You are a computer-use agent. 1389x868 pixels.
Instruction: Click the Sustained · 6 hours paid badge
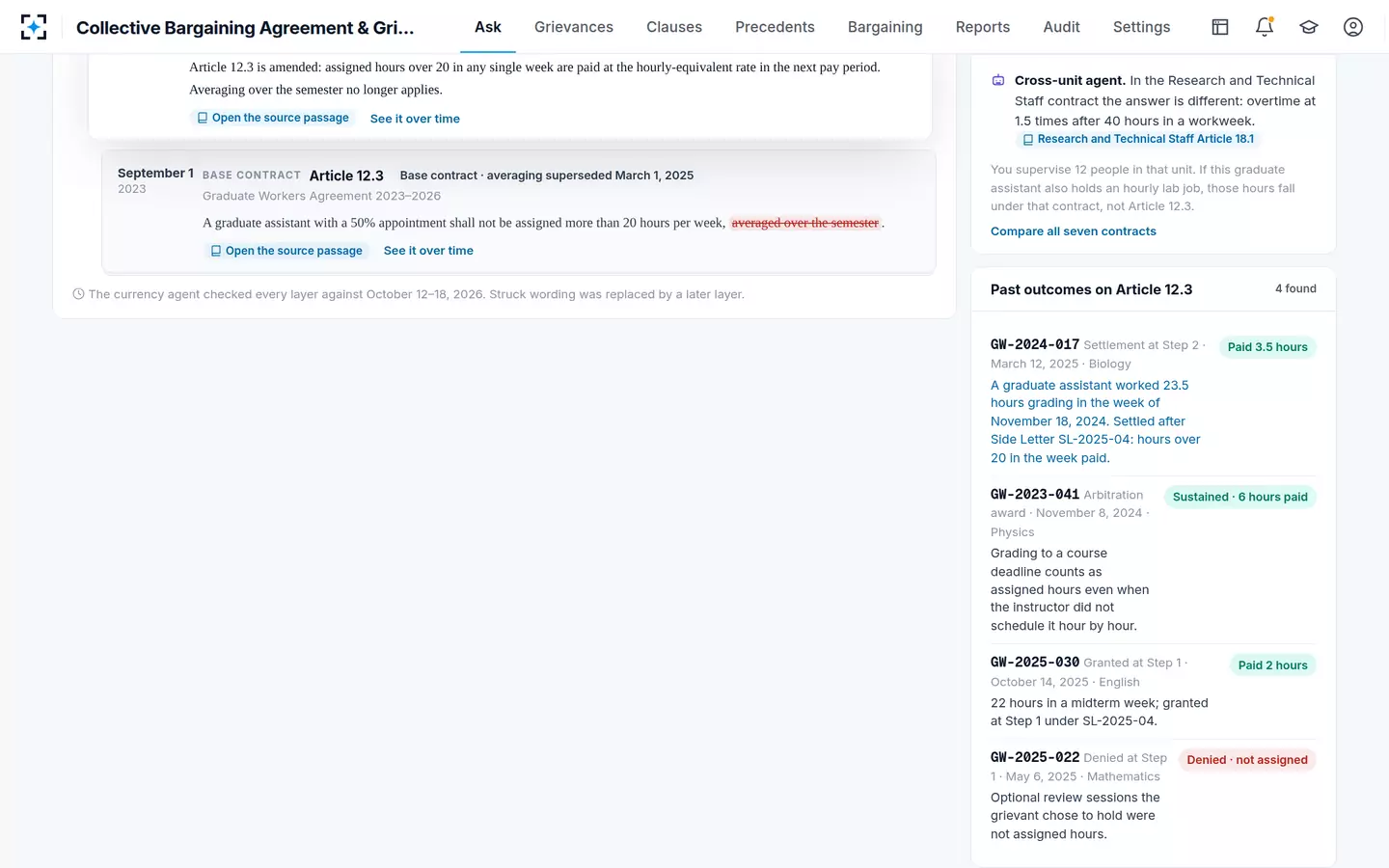tap(1239, 497)
